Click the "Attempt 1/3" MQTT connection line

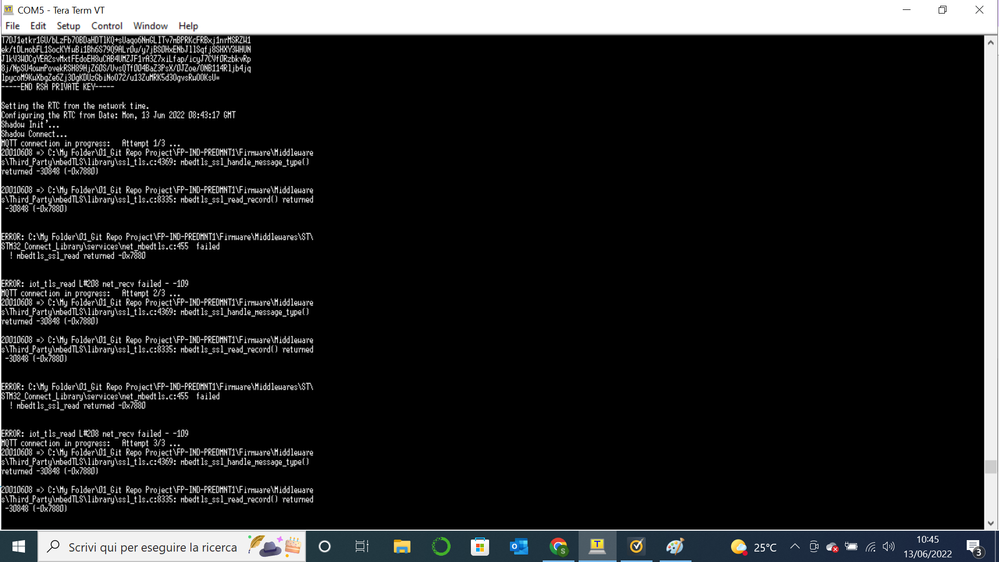90,143
